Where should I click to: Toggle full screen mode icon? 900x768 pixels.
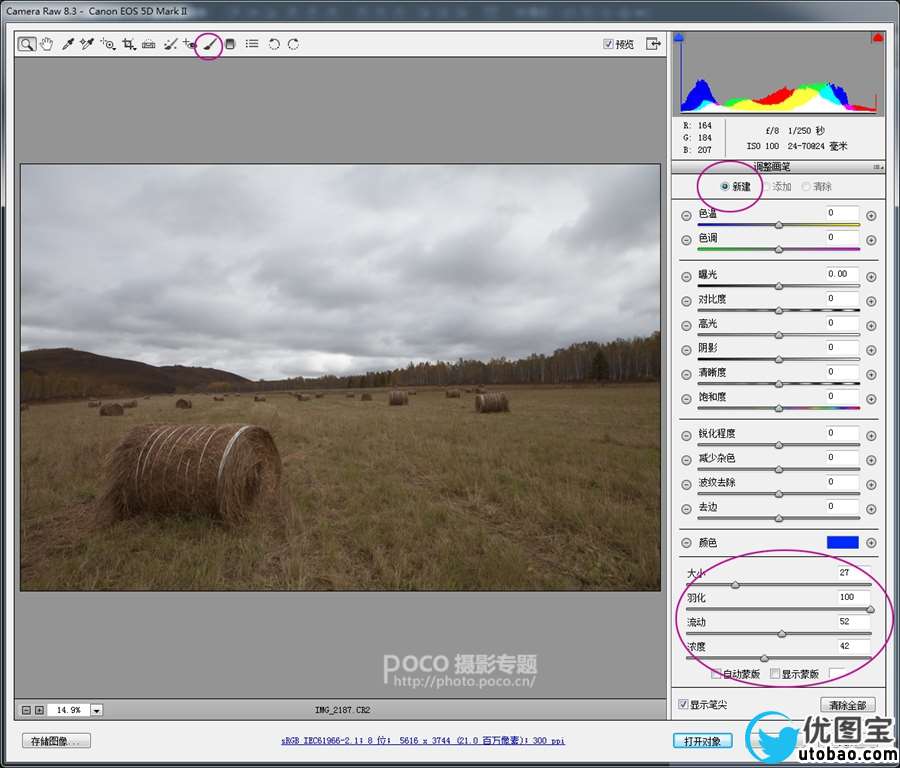[x=653, y=44]
